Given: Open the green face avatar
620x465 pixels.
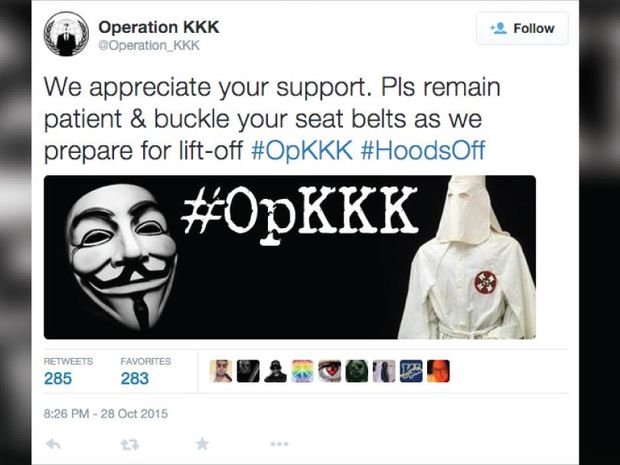Looking at the screenshot, I should pos(357,371).
